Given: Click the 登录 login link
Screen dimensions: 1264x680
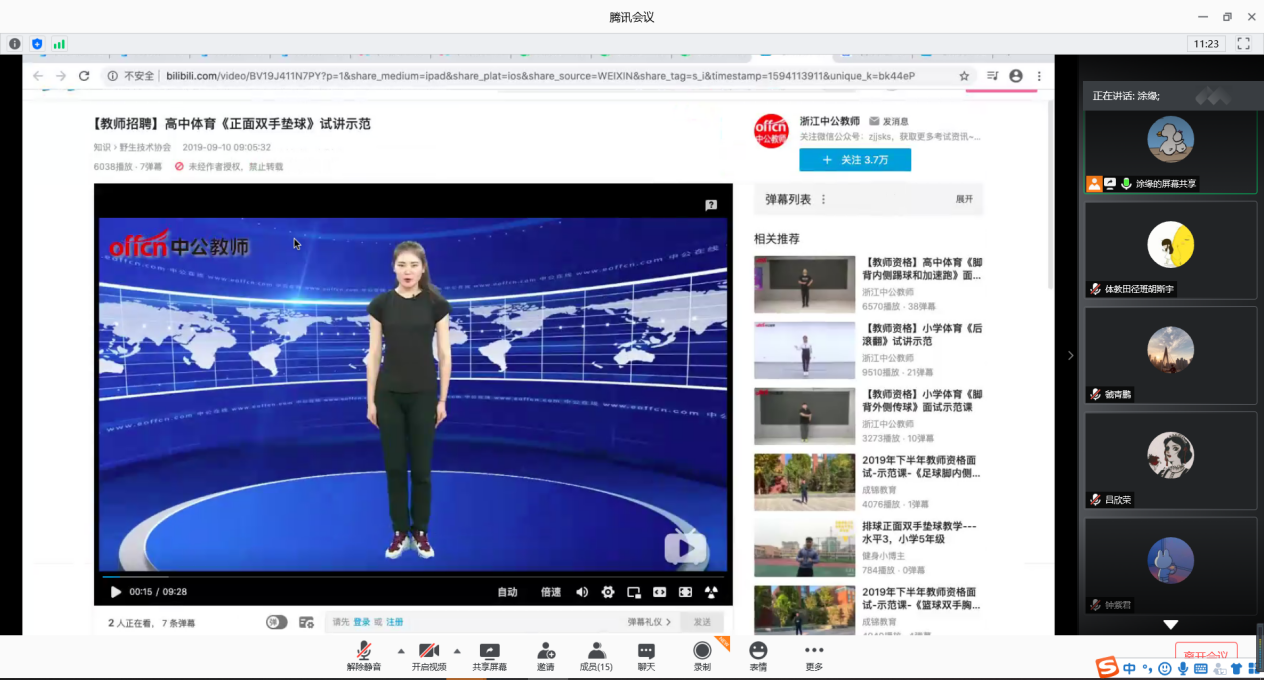Looking at the screenshot, I should tap(361, 622).
